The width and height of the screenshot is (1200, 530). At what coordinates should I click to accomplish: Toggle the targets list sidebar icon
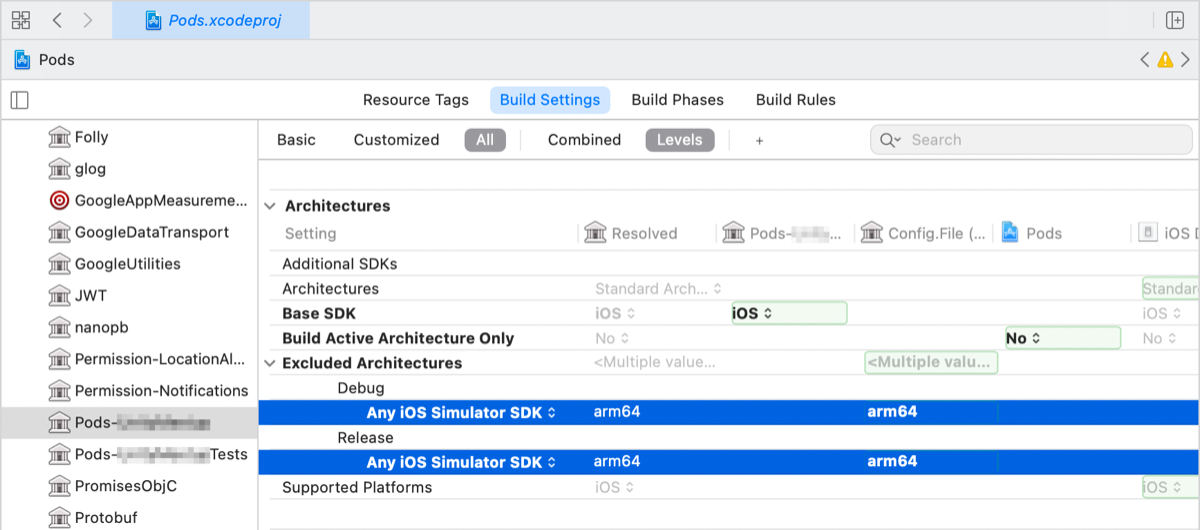pos(20,100)
